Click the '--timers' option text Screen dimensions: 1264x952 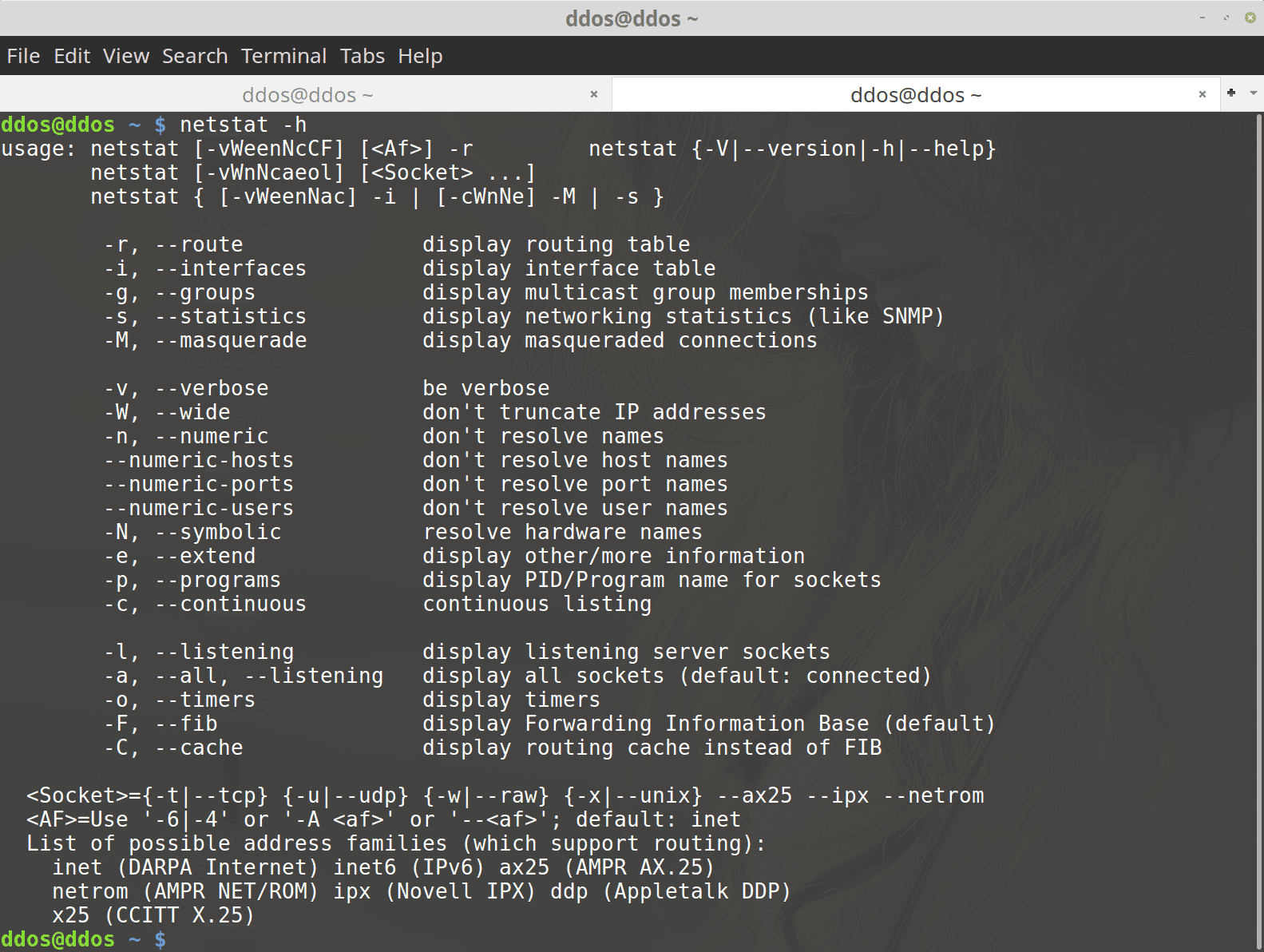205,700
